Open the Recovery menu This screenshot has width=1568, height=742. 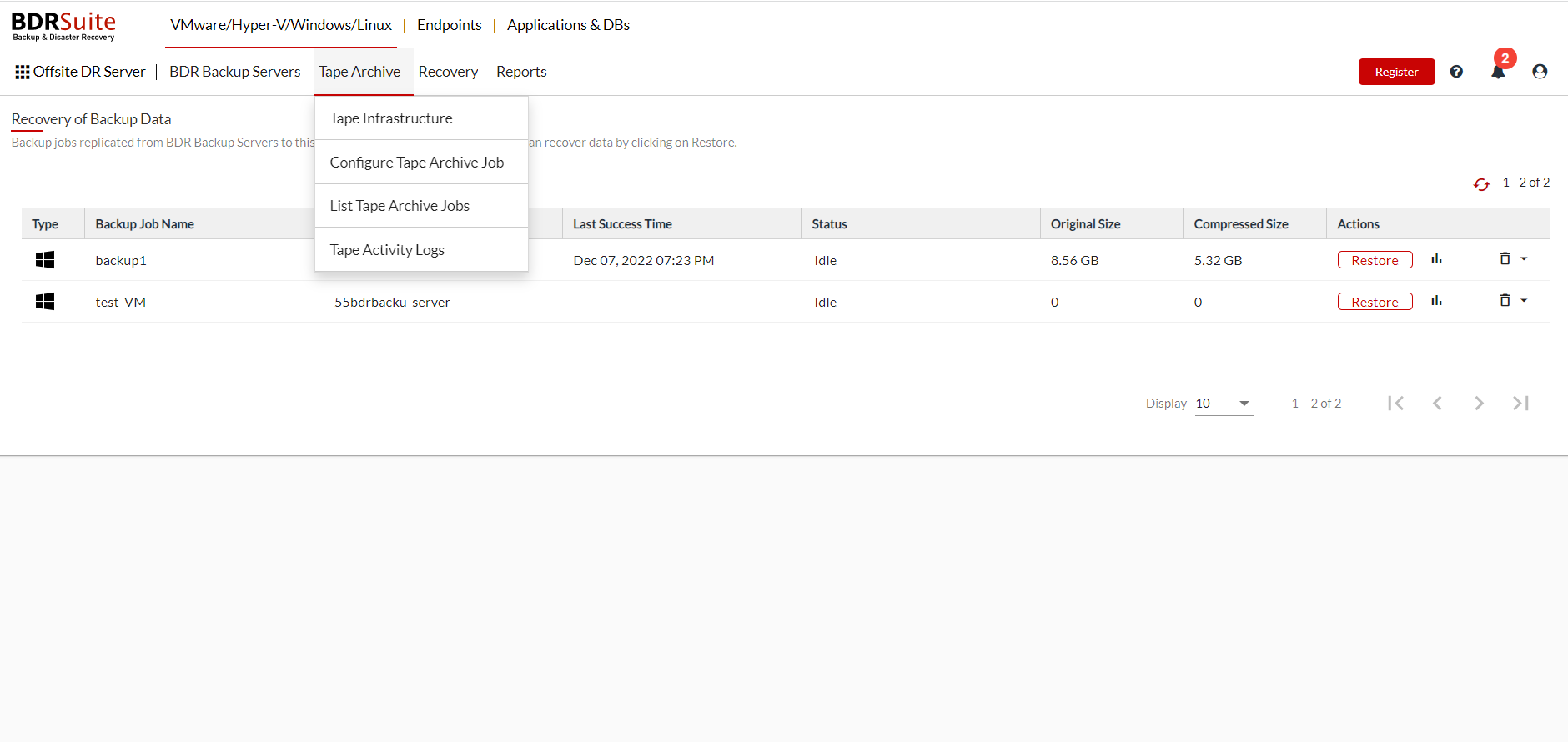tap(448, 72)
